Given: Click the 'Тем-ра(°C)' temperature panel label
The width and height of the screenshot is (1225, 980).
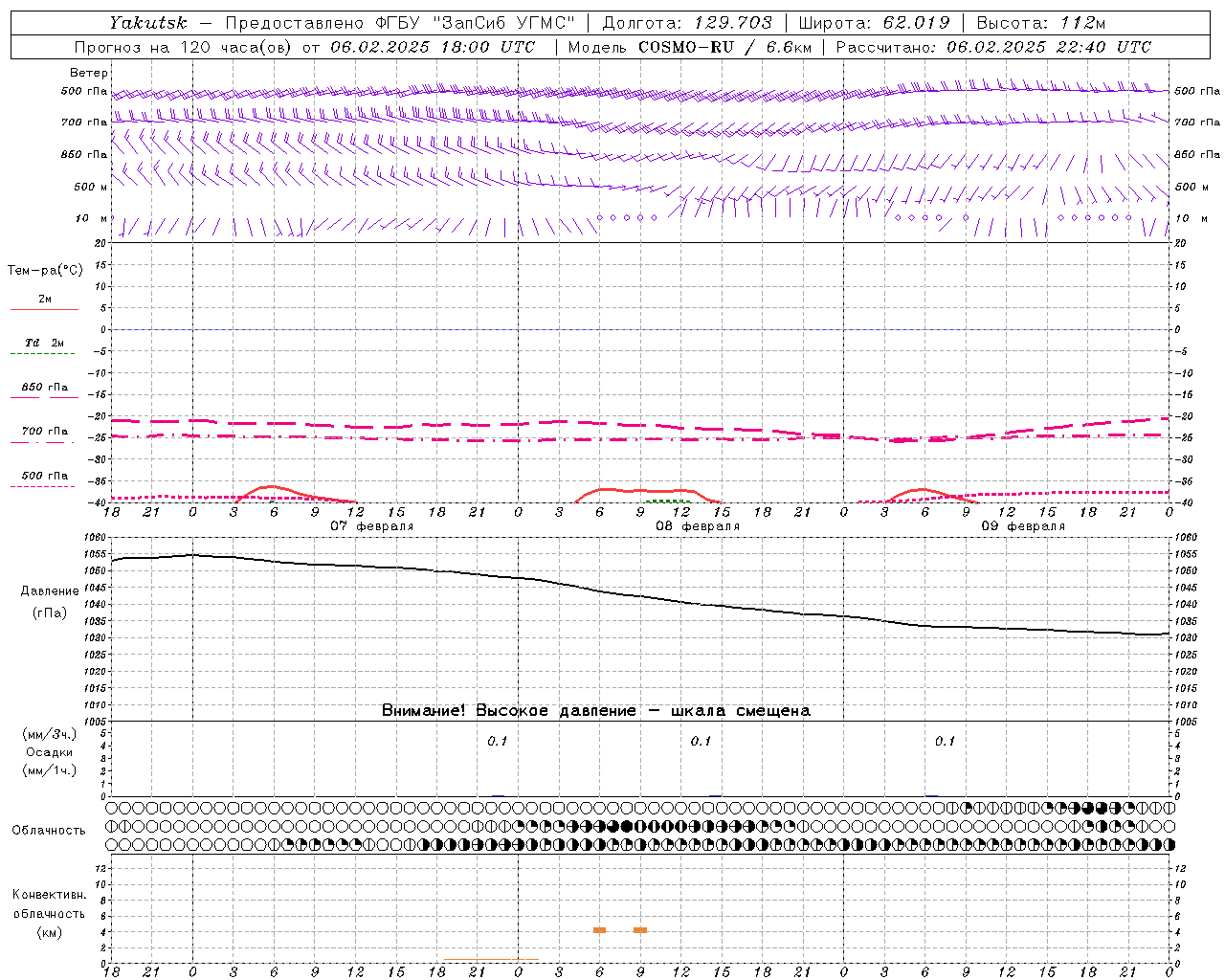Looking at the screenshot, I should coord(45,271).
